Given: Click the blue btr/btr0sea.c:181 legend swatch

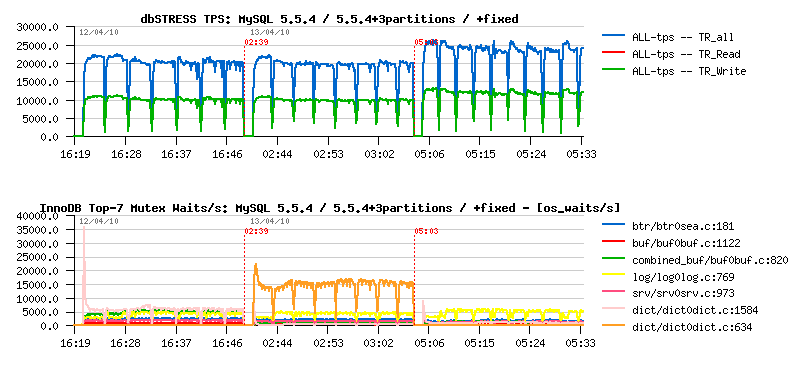Looking at the screenshot, I should 613,225.
